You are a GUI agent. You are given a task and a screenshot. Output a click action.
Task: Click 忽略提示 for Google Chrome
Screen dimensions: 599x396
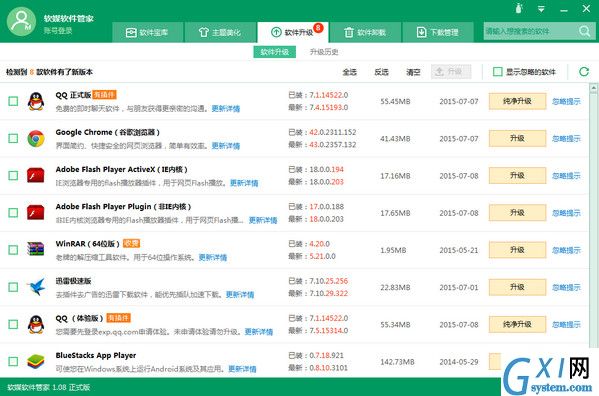tap(566, 139)
